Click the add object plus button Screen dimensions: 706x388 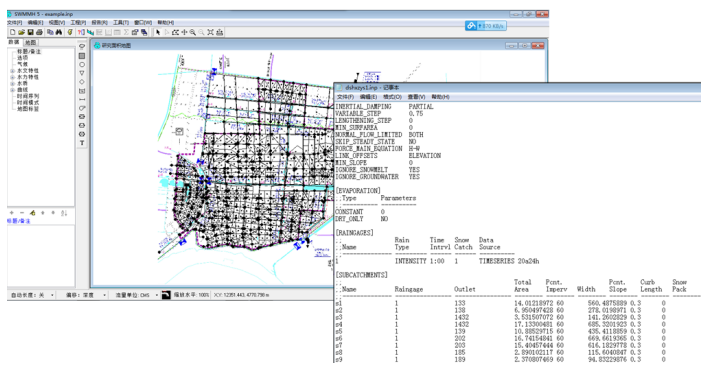coord(12,213)
